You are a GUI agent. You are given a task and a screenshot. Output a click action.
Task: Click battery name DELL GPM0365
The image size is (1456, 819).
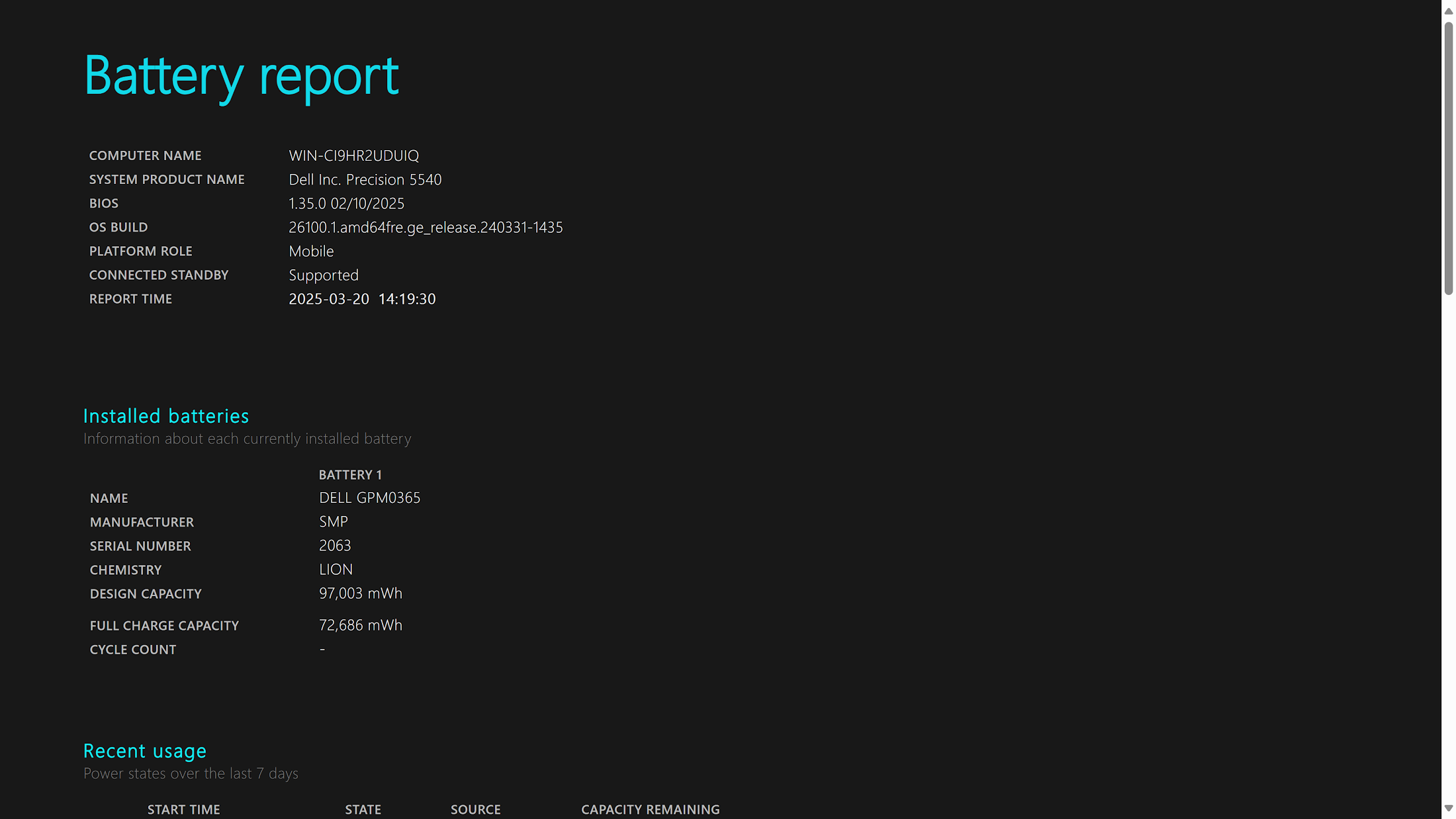tap(370, 497)
